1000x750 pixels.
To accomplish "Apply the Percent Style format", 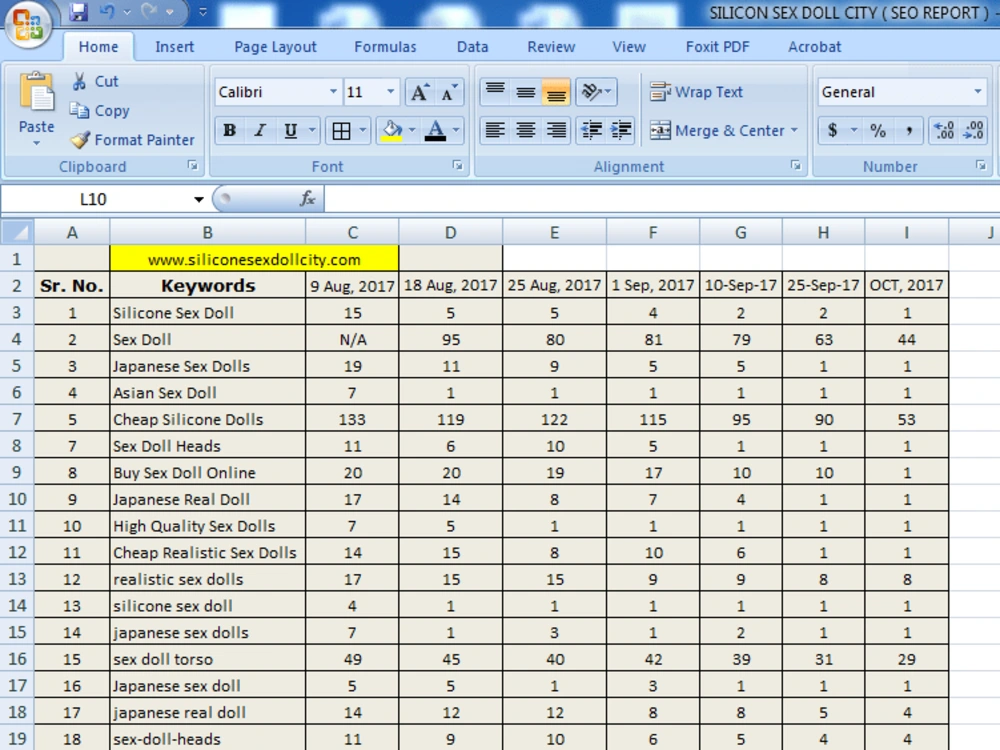I will point(878,130).
